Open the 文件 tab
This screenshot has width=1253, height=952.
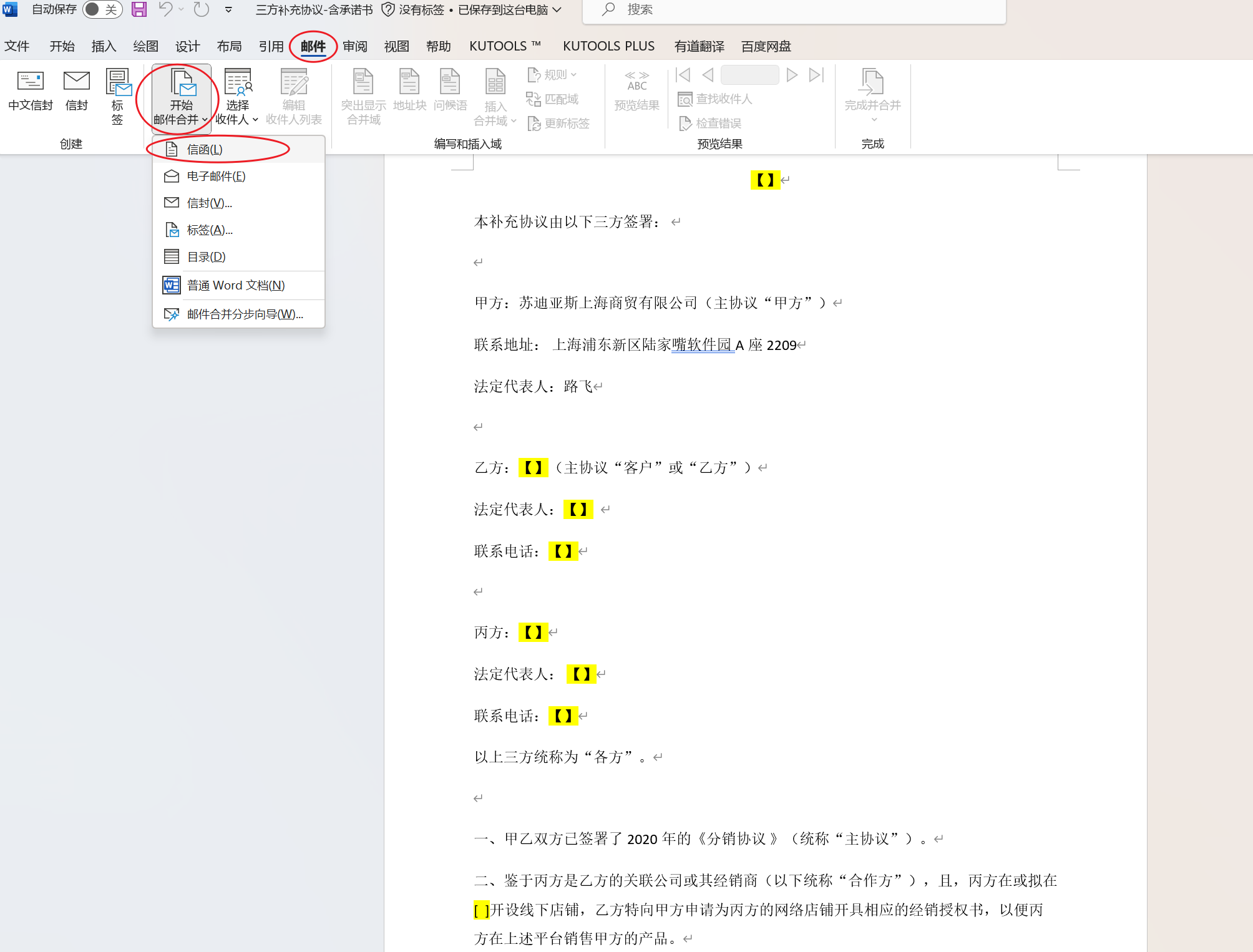[17, 46]
